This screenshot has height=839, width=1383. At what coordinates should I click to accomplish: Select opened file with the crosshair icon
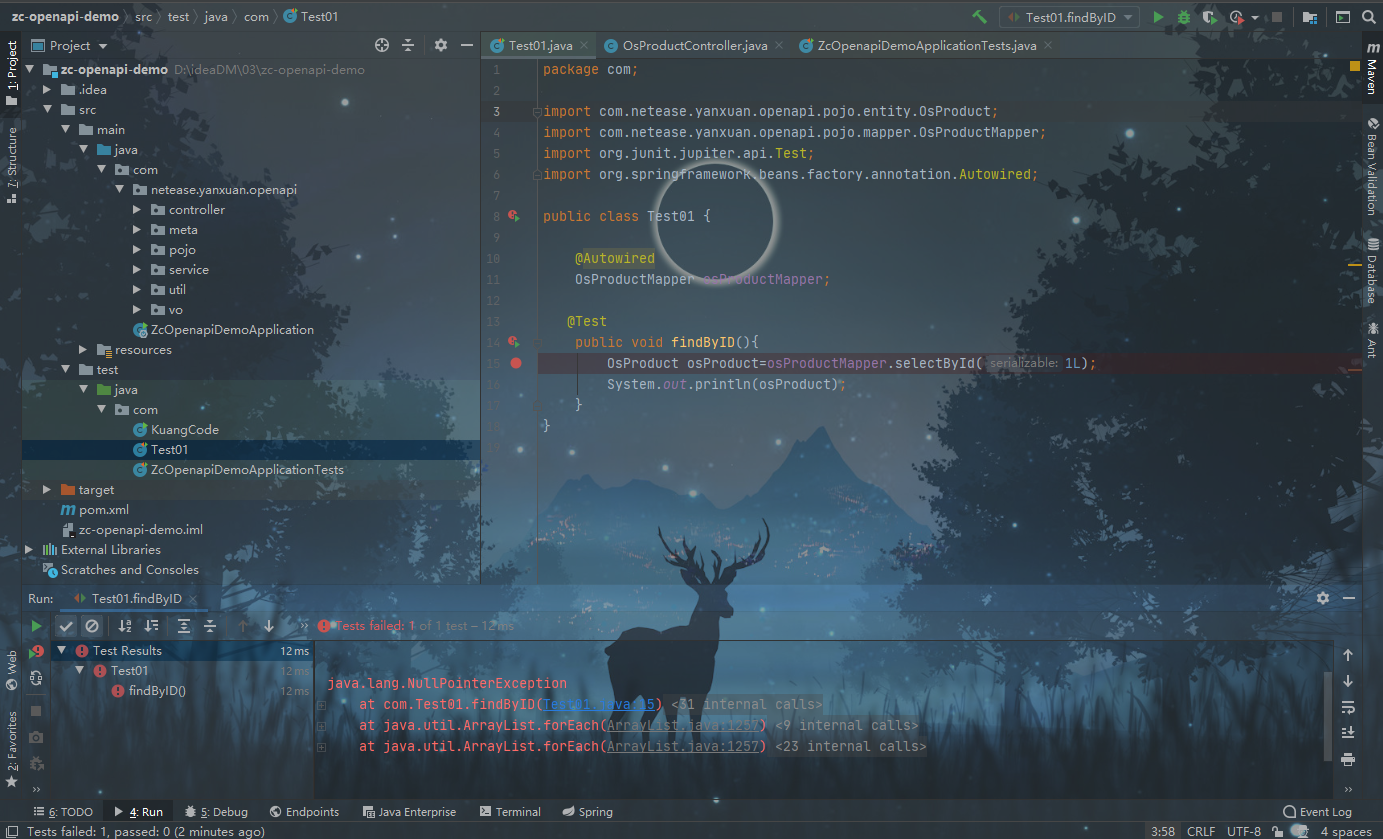[x=383, y=45]
